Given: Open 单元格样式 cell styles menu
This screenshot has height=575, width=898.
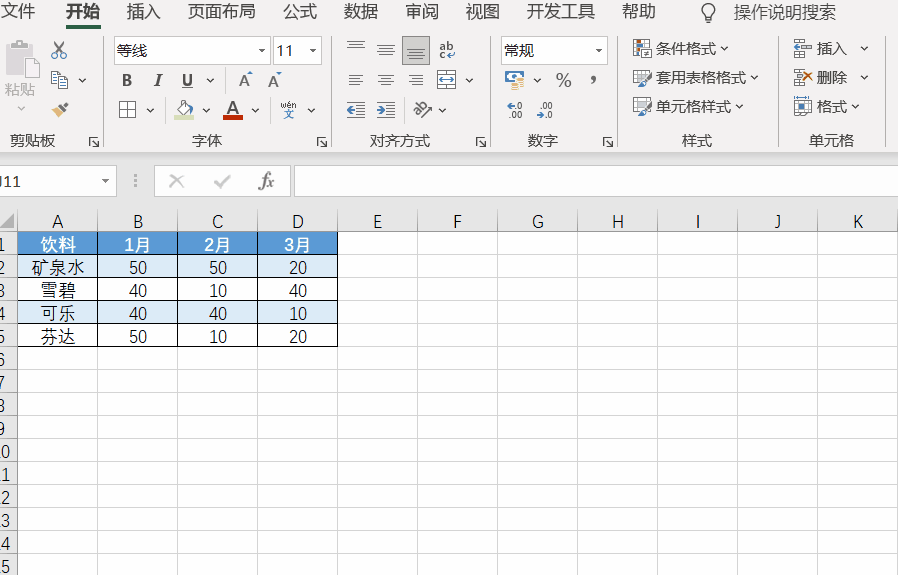Looking at the screenshot, I should pos(688,106).
